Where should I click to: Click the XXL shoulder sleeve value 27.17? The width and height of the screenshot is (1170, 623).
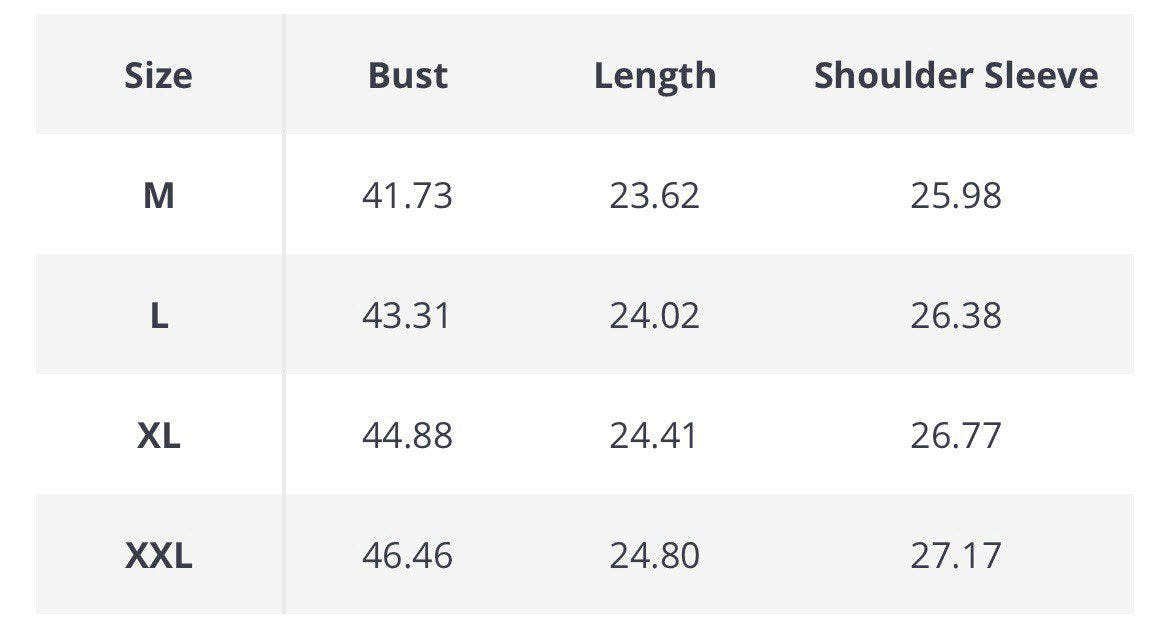tap(956, 556)
